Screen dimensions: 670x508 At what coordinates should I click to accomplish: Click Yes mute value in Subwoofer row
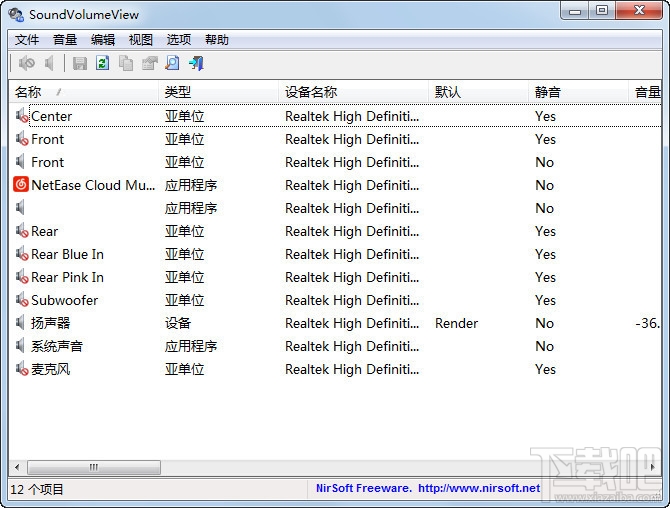point(545,300)
